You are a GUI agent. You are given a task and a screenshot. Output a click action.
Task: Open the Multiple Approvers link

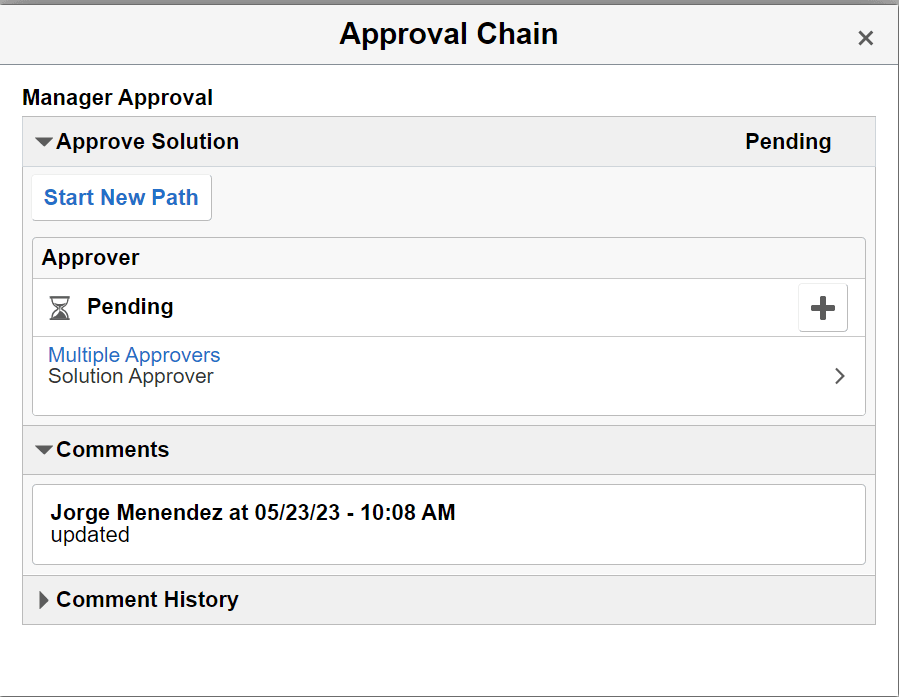click(134, 355)
